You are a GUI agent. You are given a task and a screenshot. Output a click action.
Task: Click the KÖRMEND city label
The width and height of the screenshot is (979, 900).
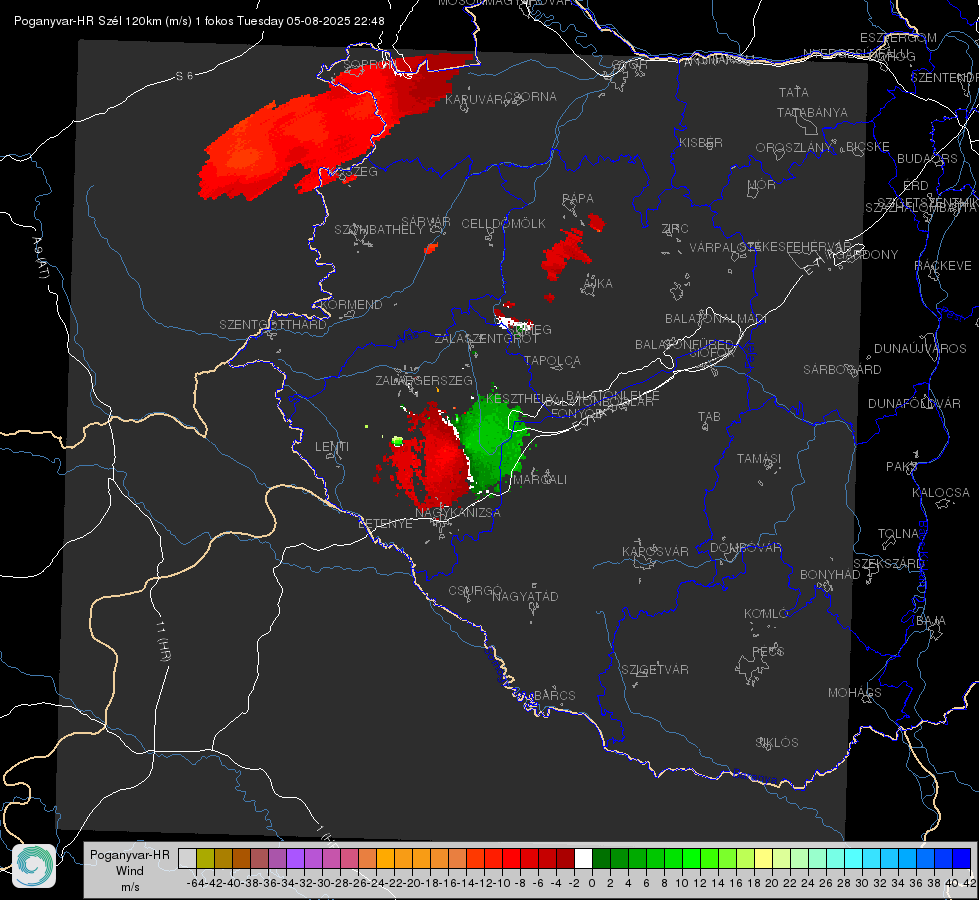click(x=351, y=304)
